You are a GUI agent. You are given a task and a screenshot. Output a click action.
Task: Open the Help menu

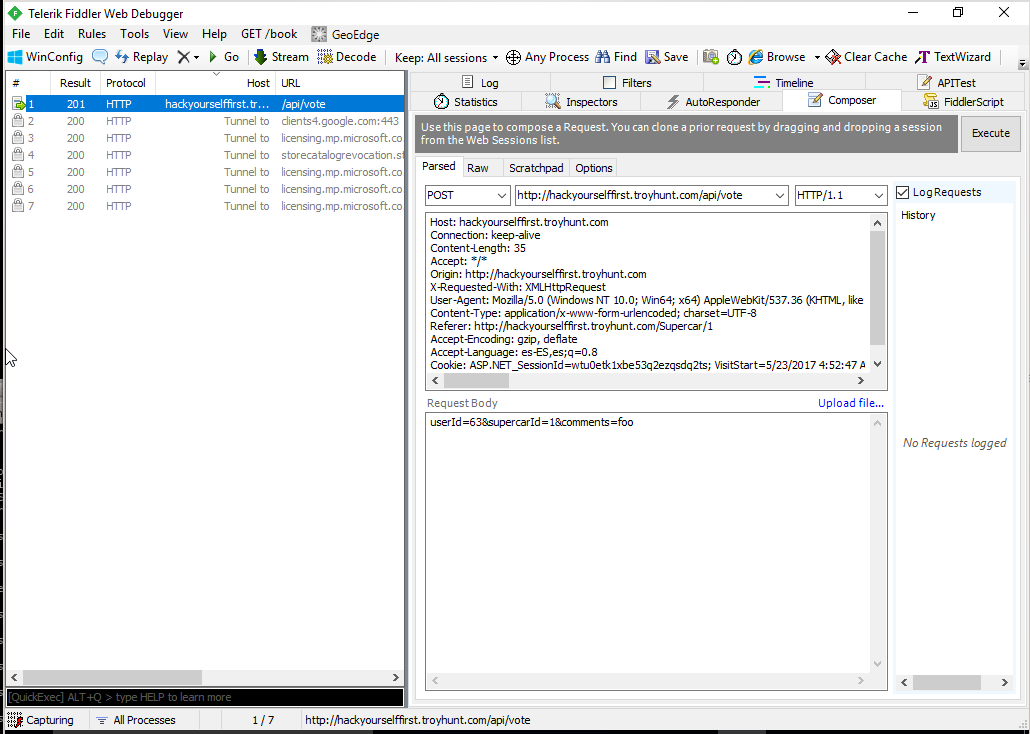[x=214, y=34]
